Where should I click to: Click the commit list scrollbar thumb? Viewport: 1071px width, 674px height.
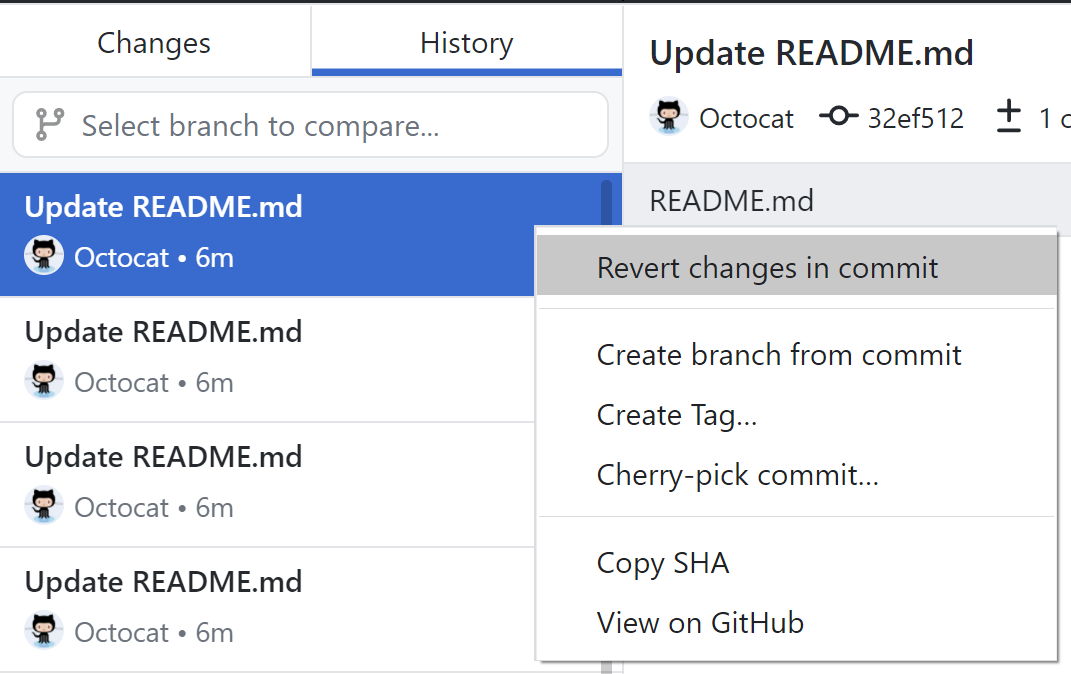pos(606,202)
